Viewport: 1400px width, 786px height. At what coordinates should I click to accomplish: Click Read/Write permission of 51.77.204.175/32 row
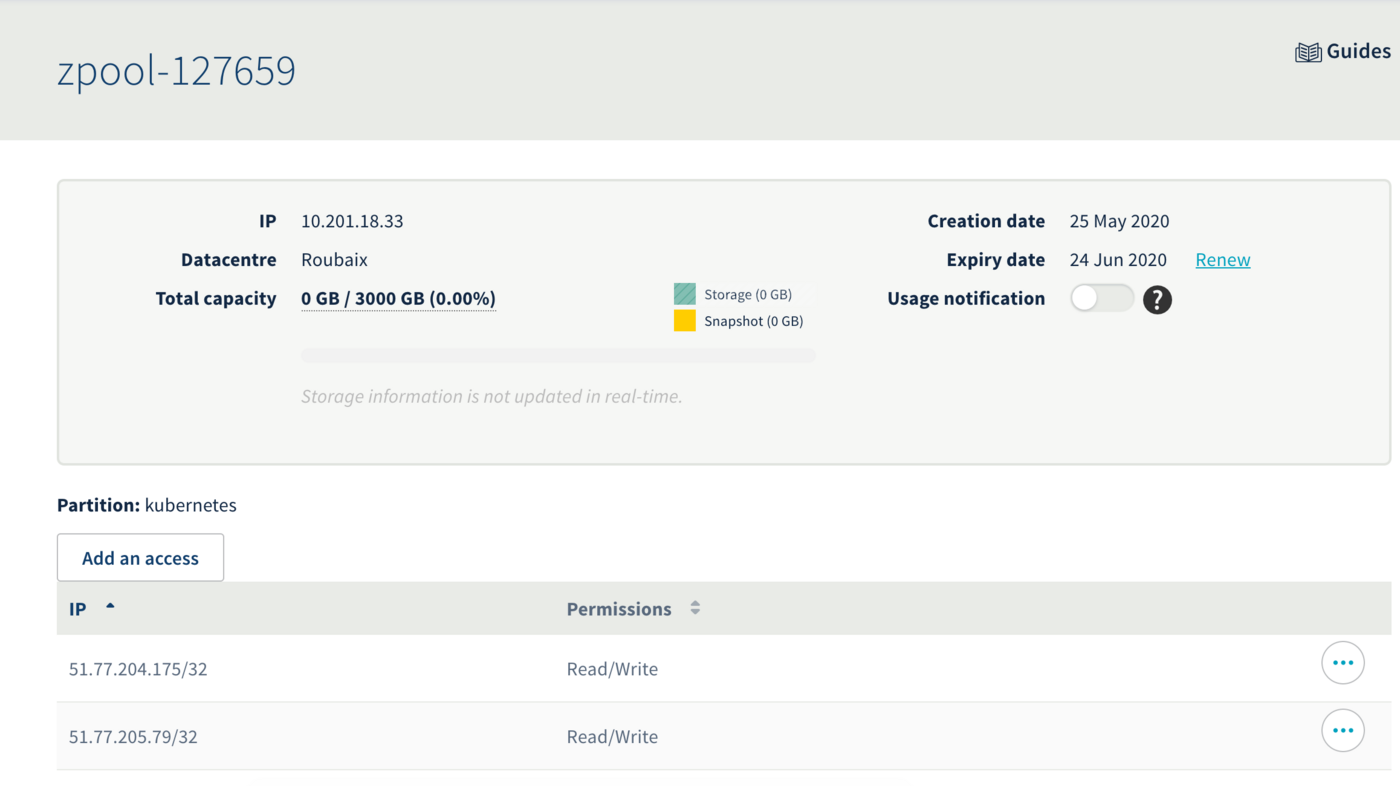pyautogui.click(x=612, y=669)
